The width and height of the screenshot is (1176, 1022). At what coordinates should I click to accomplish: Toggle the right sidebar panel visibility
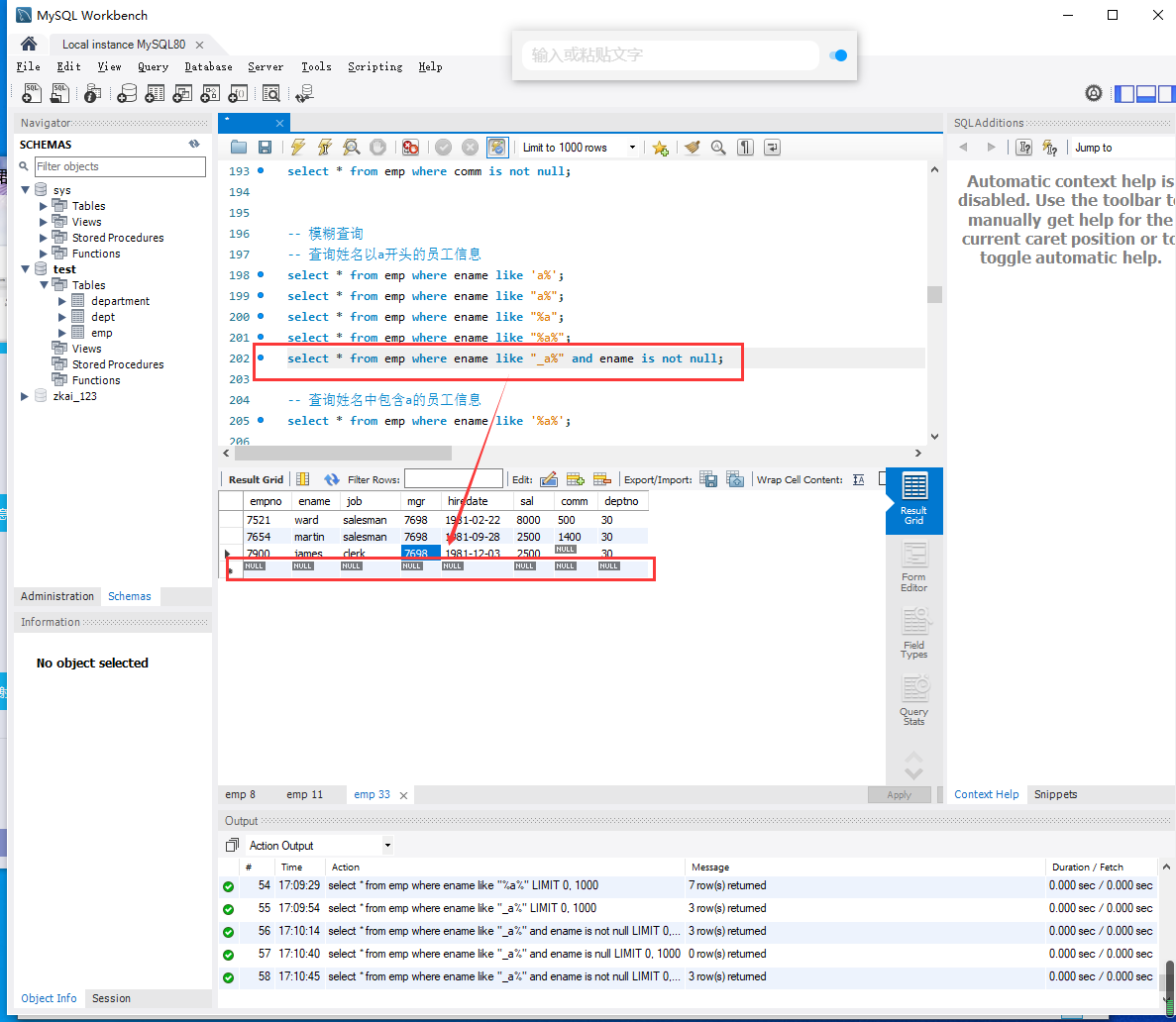pos(1166,94)
